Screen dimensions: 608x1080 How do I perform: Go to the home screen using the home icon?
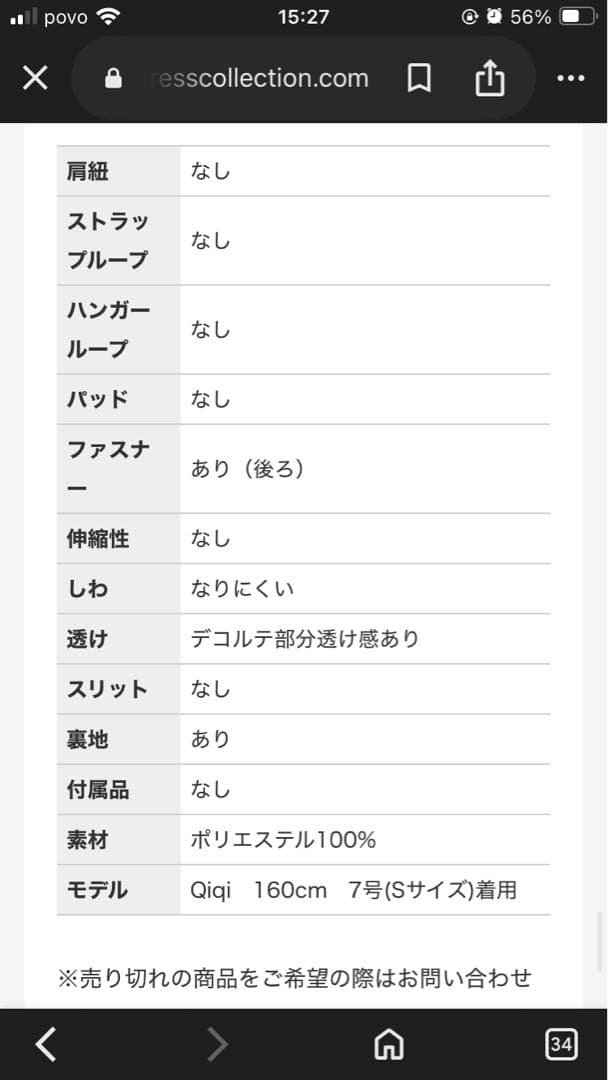point(388,1043)
